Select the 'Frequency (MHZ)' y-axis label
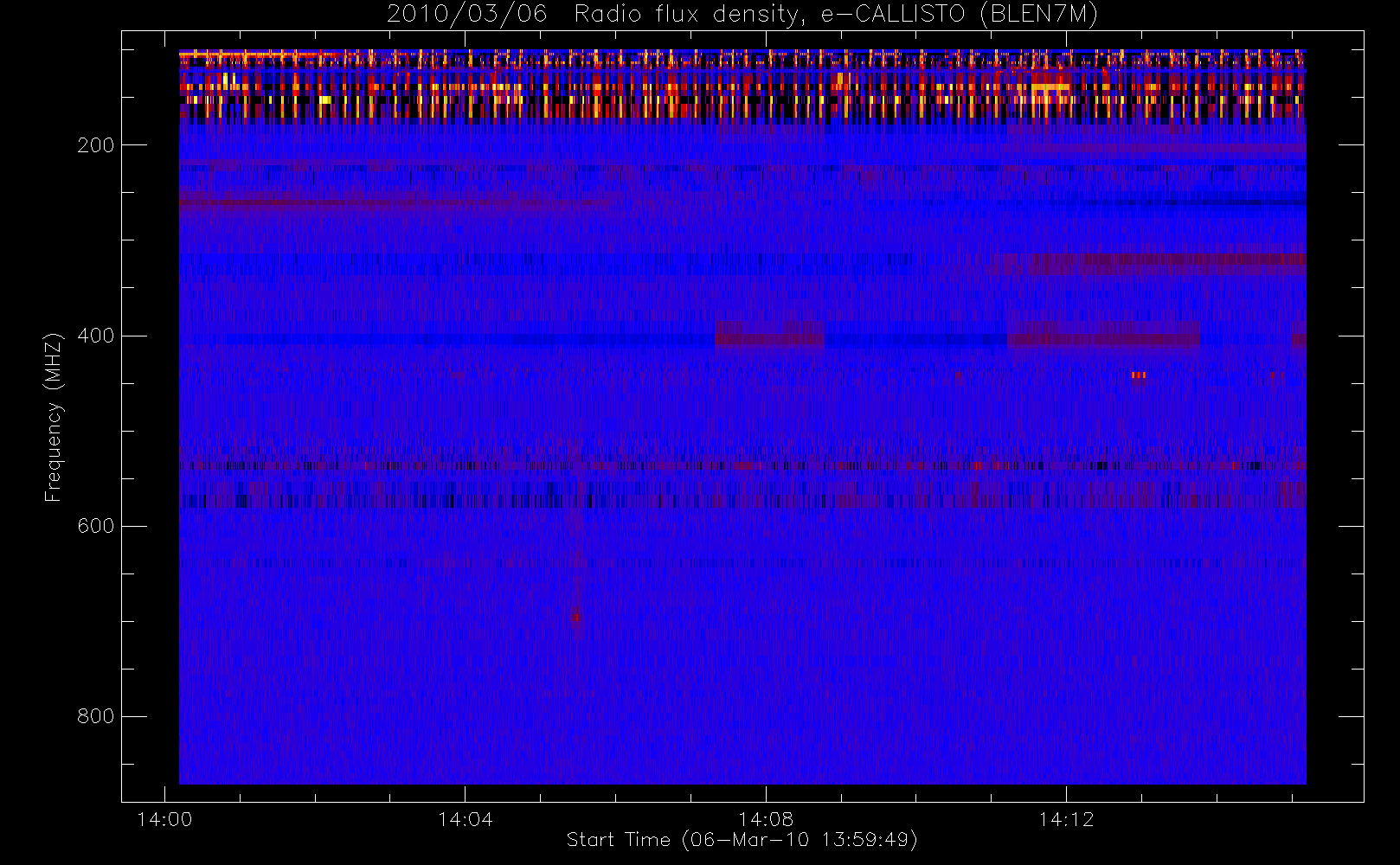 54,417
